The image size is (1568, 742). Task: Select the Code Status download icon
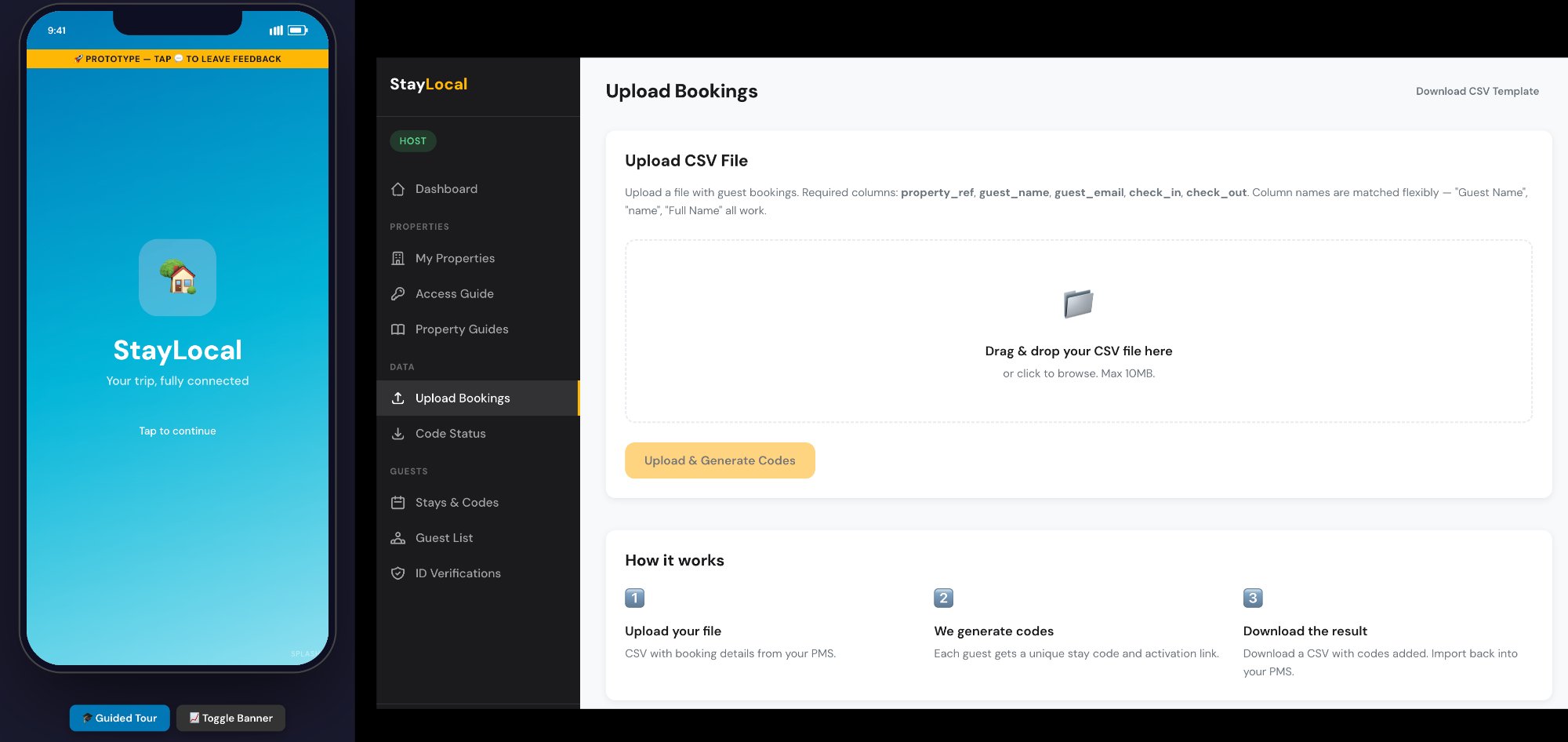pyautogui.click(x=398, y=433)
